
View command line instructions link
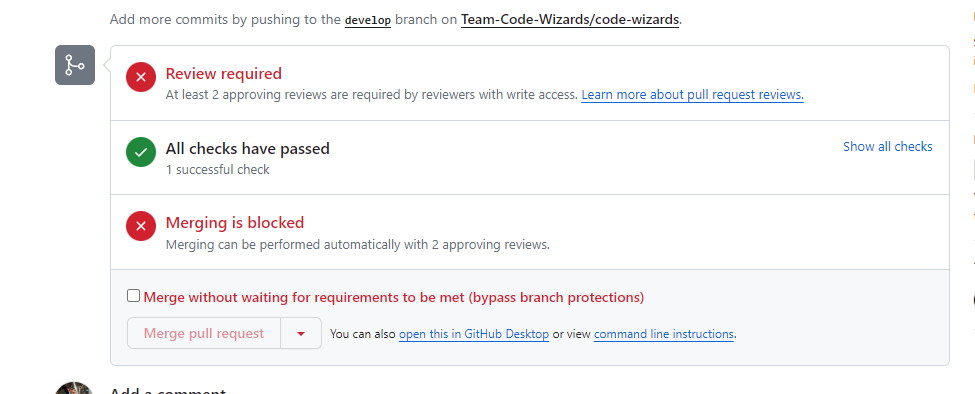664,334
